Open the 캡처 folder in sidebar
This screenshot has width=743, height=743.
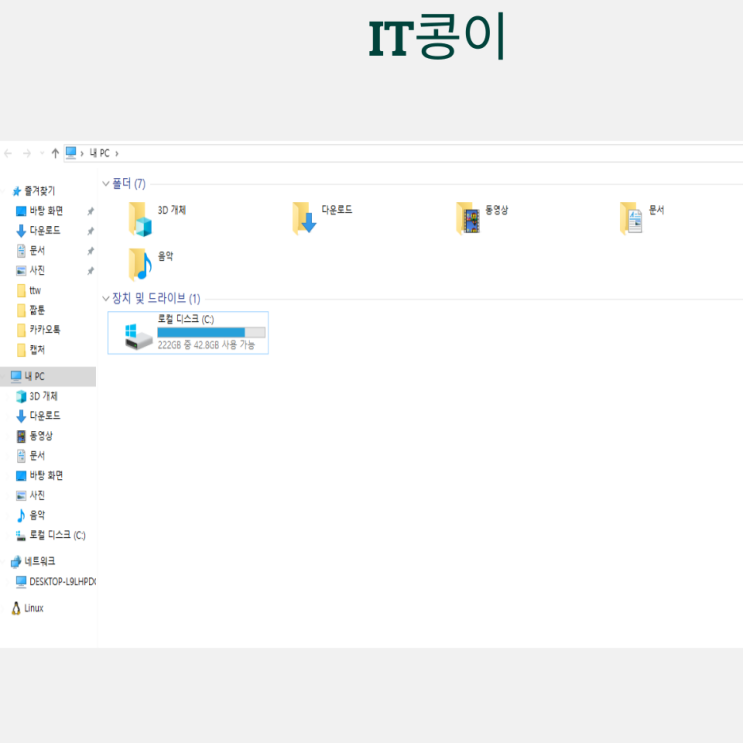(37, 350)
